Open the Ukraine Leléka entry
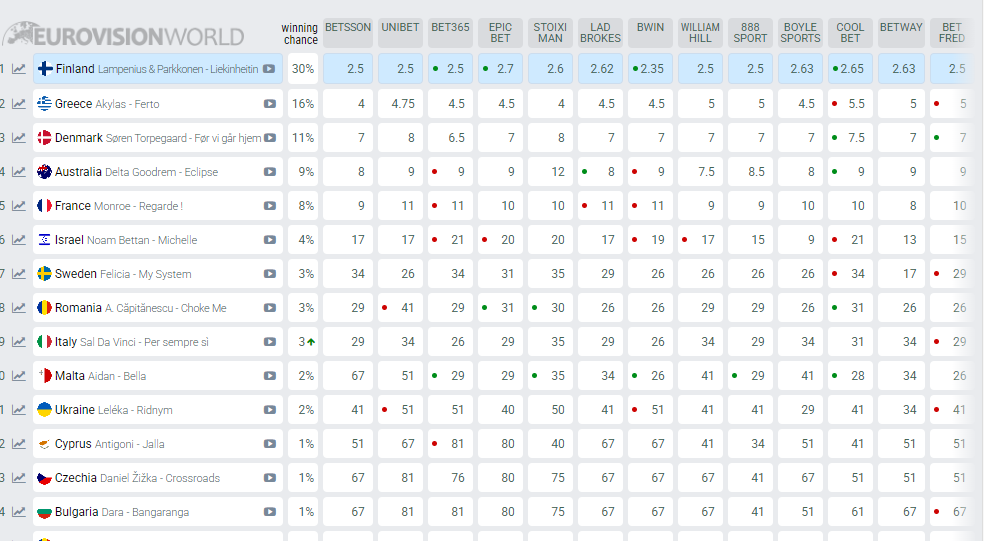This screenshot has height=541, width=984. click(x=158, y=410)
